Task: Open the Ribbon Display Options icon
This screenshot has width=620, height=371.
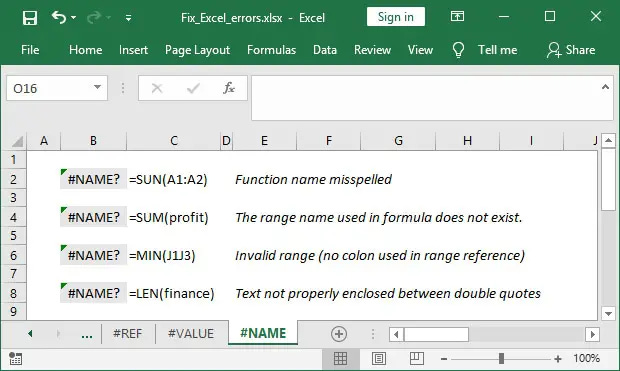Action: point(457,16)
